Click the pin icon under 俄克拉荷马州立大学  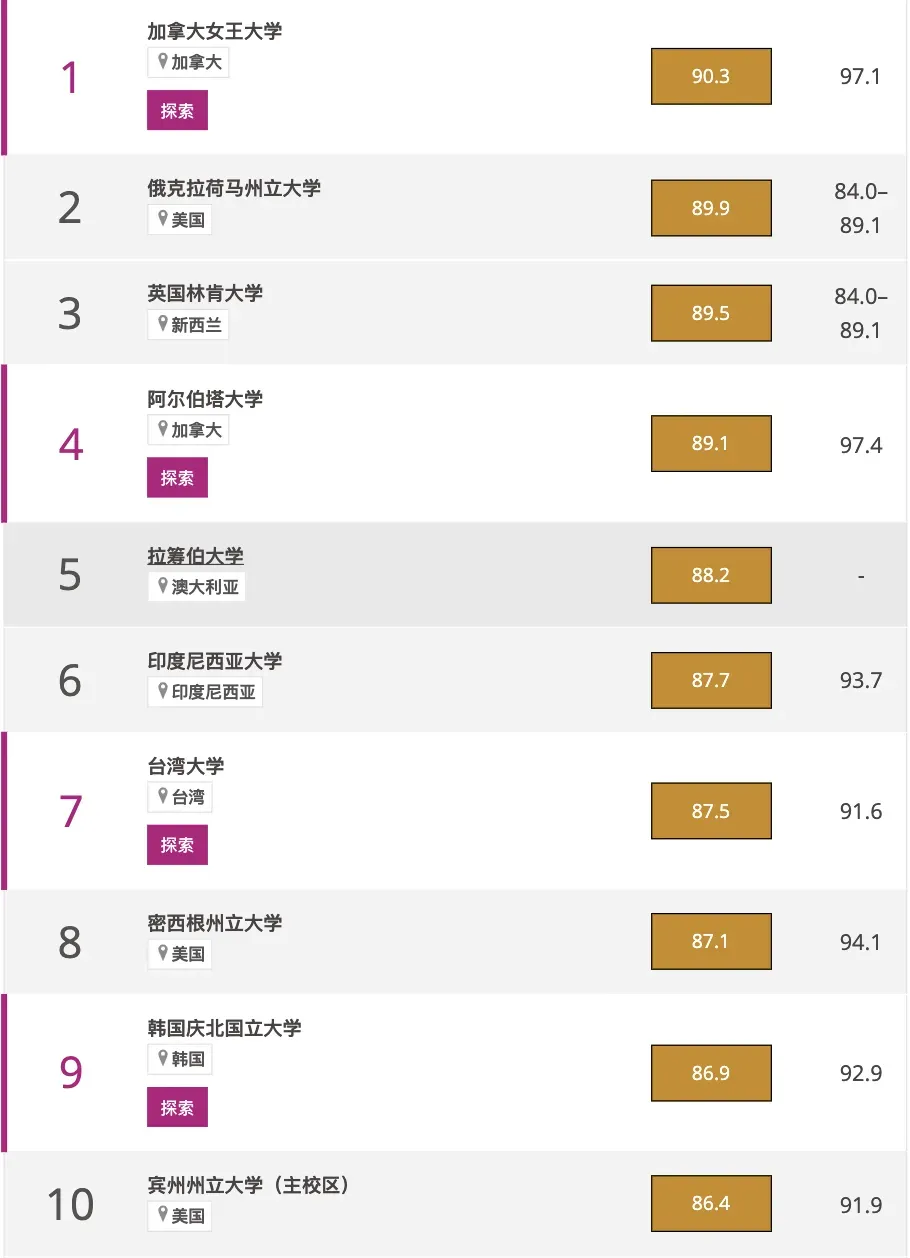(x=163, y=219)
